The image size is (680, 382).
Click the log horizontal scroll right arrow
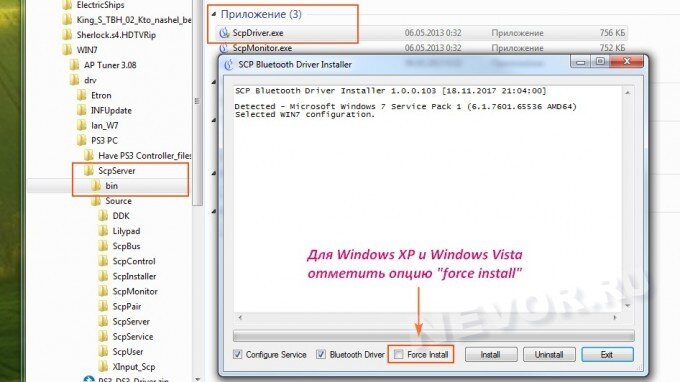coord(615,318)
